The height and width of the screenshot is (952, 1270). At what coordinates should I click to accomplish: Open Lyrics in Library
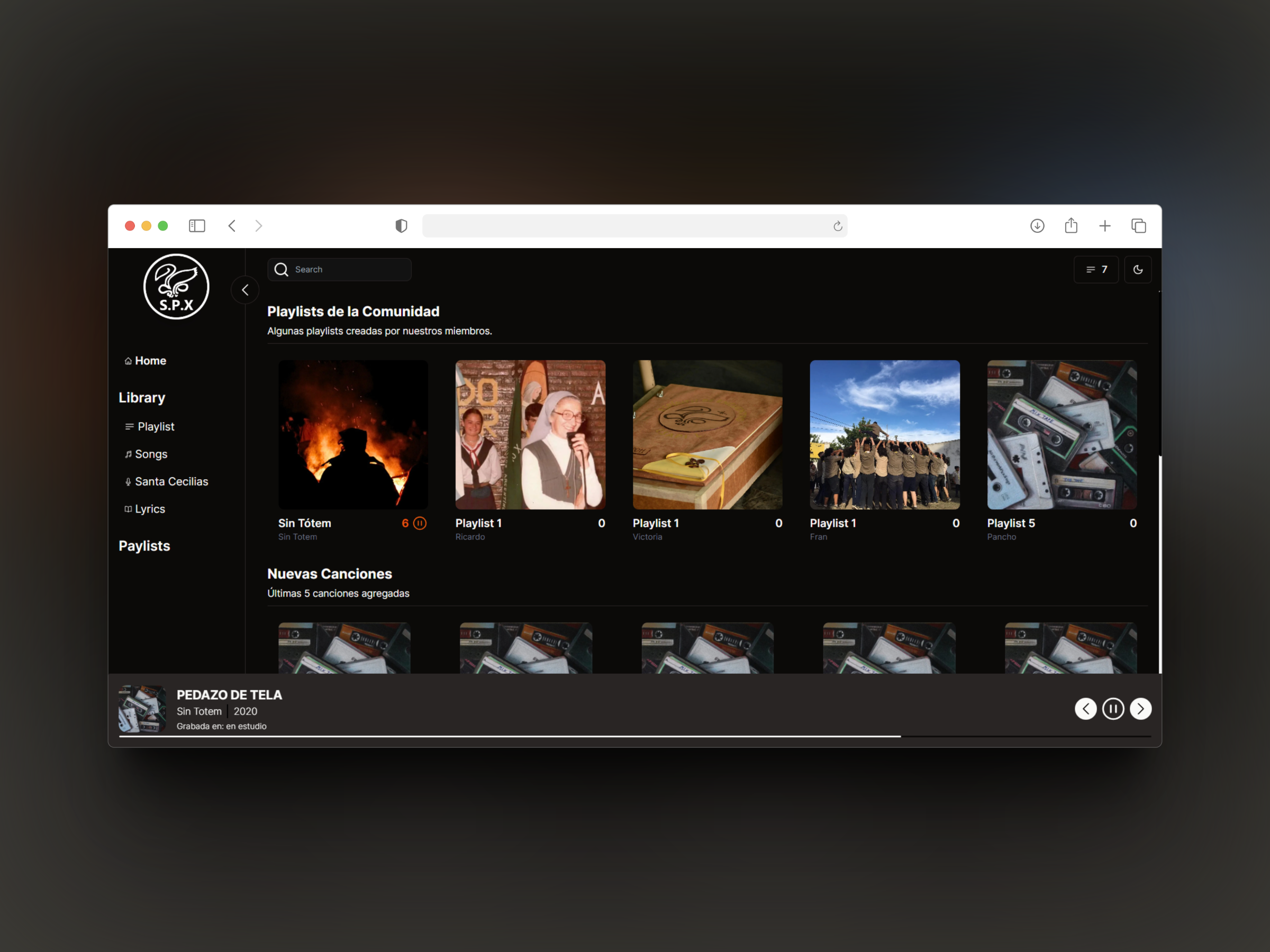point(144,509)
